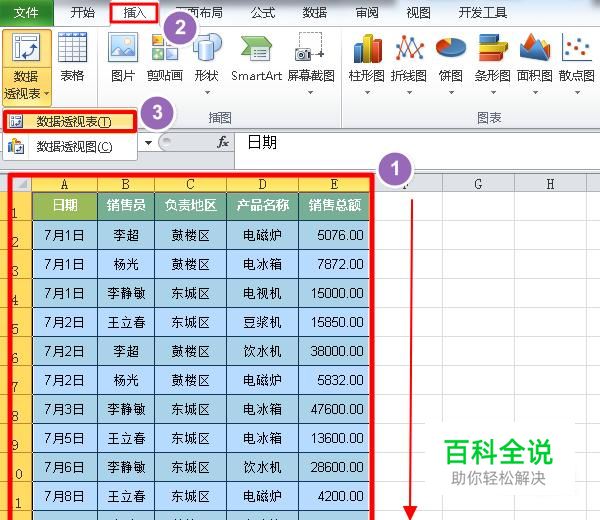Viewport: 600px width, 520px height.
Task: Expand the 饼图 dropdown arrow
Action: click(x=452, y=92)
